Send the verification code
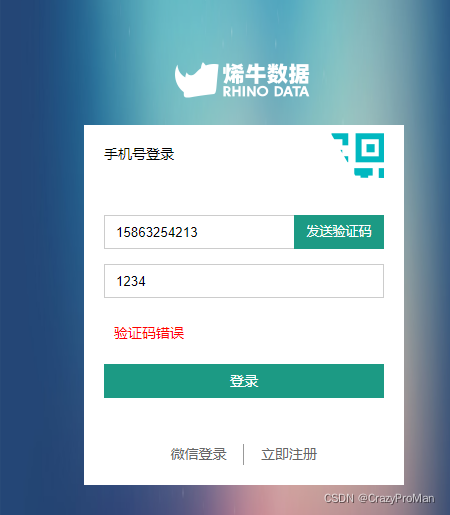Screen dimensions: 450x515 click(x=339, y=232)
